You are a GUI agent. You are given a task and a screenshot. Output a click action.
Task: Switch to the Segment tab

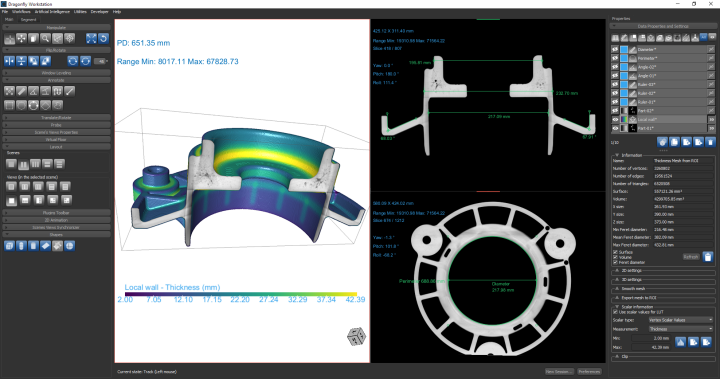[x=28, y=20]
